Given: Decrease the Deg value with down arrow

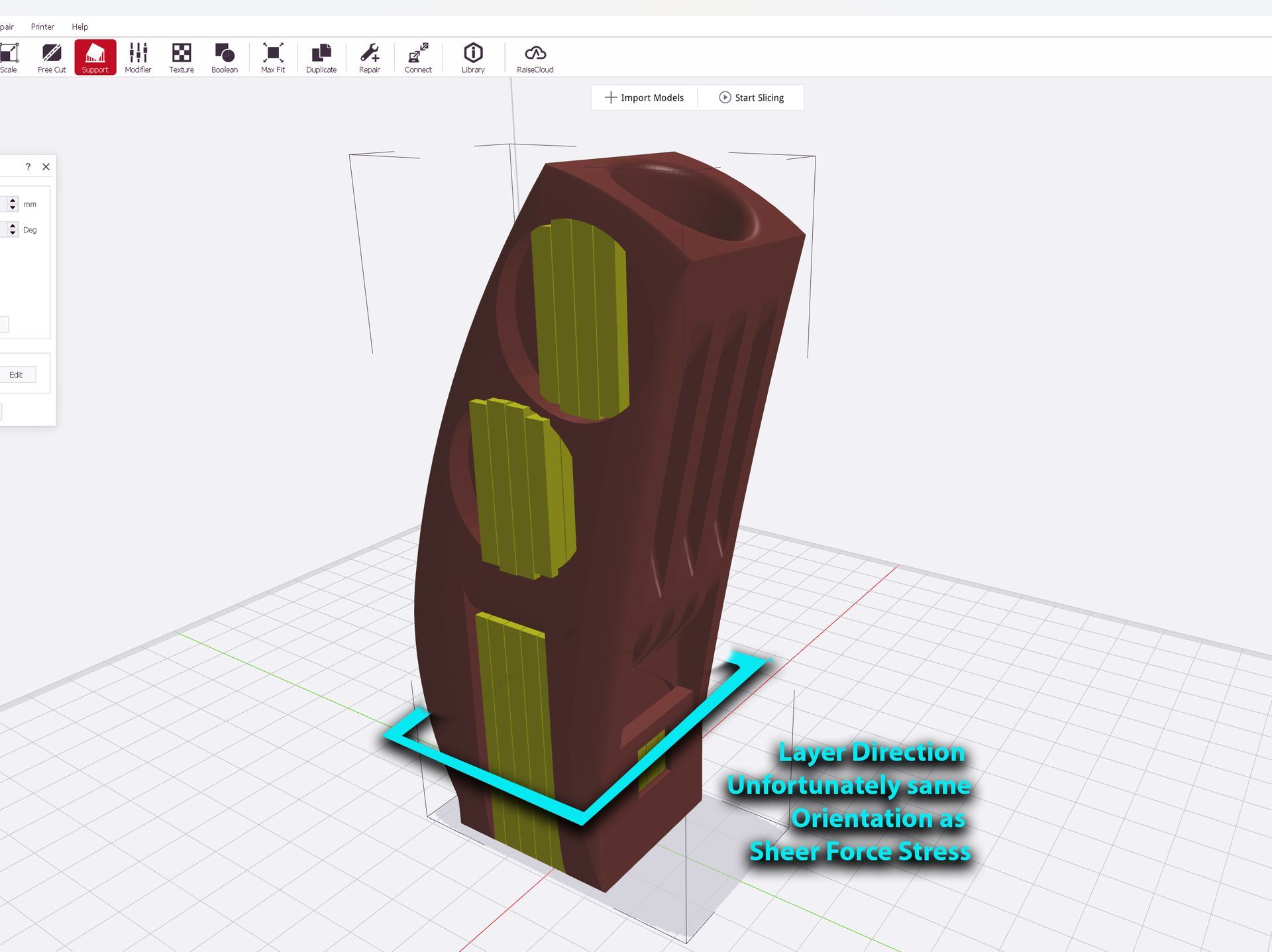Looking at the screenshot, I should coord(13,233).
